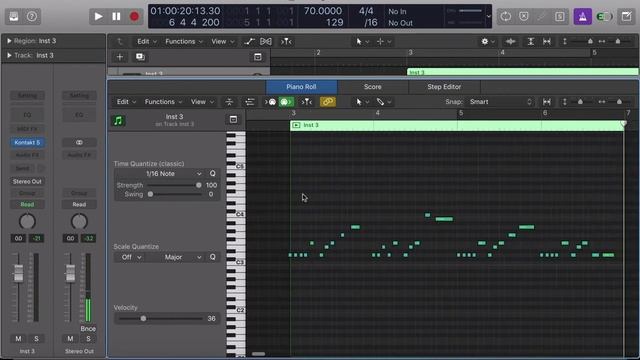This screenshot has height=360, width=640.
Task: Click the red Record button
Action: 134,16
